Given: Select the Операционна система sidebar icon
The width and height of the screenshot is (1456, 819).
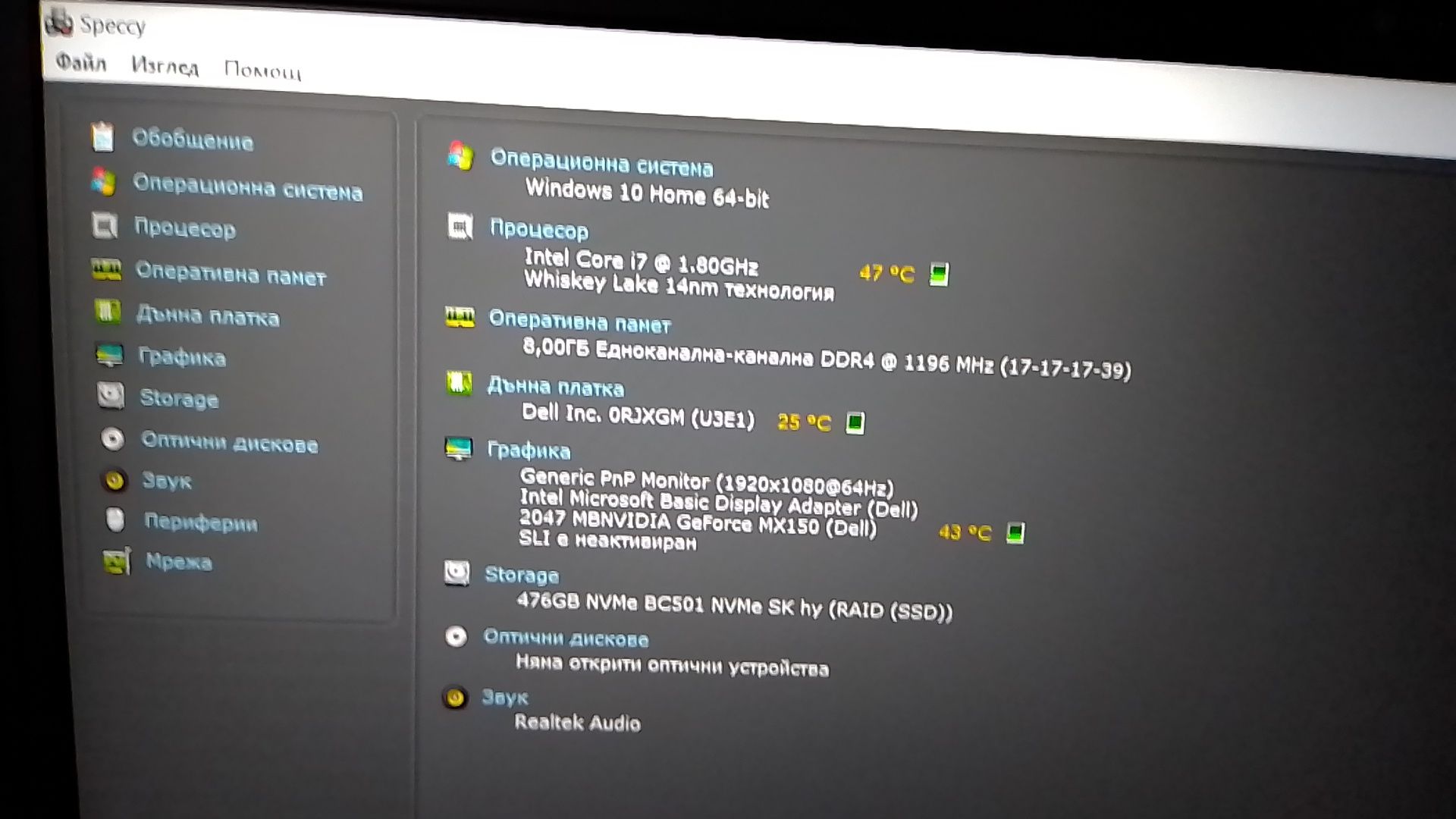Looking at the screenshot, I should point(103,182).
